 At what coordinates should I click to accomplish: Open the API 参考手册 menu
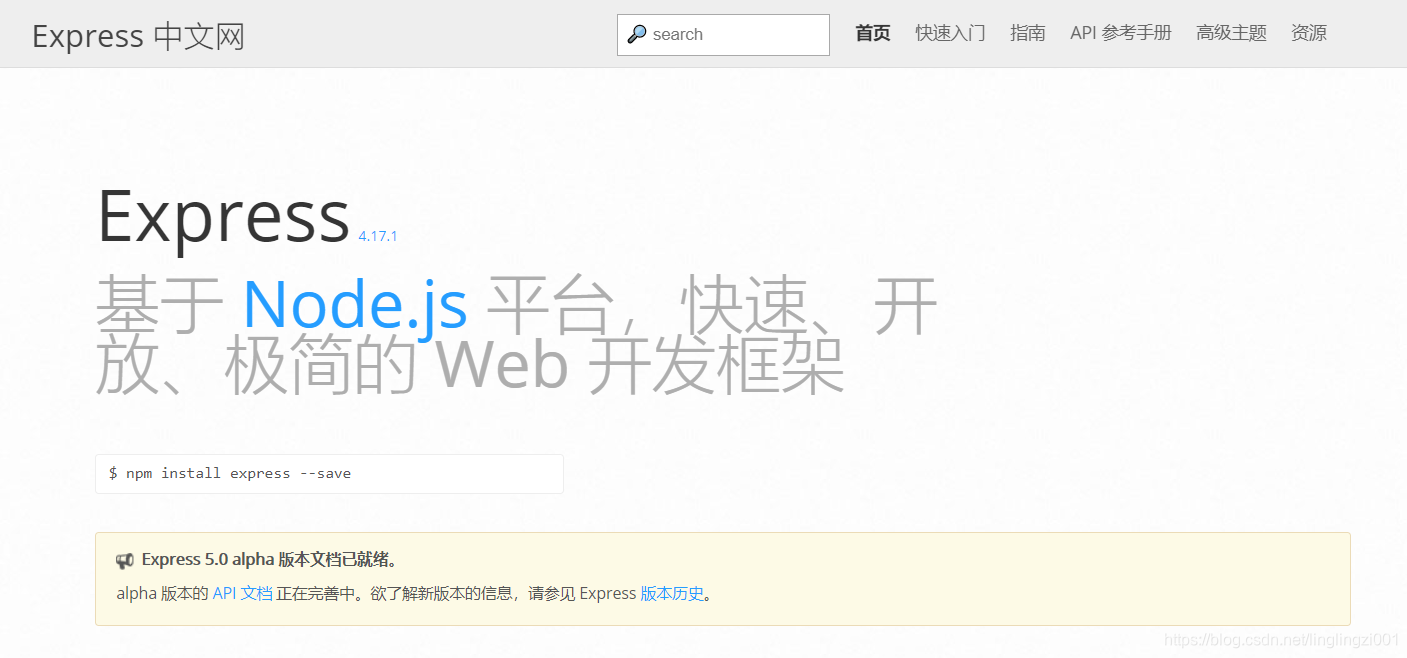(1121, 33)
